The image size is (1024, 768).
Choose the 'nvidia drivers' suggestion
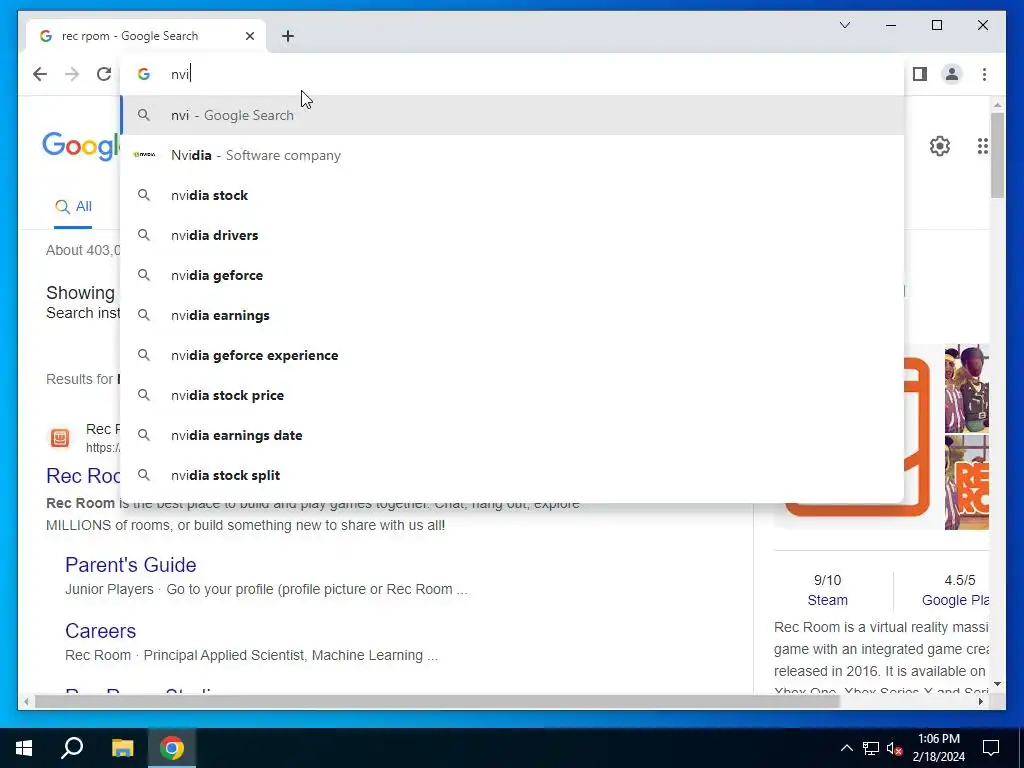(513, 235)
